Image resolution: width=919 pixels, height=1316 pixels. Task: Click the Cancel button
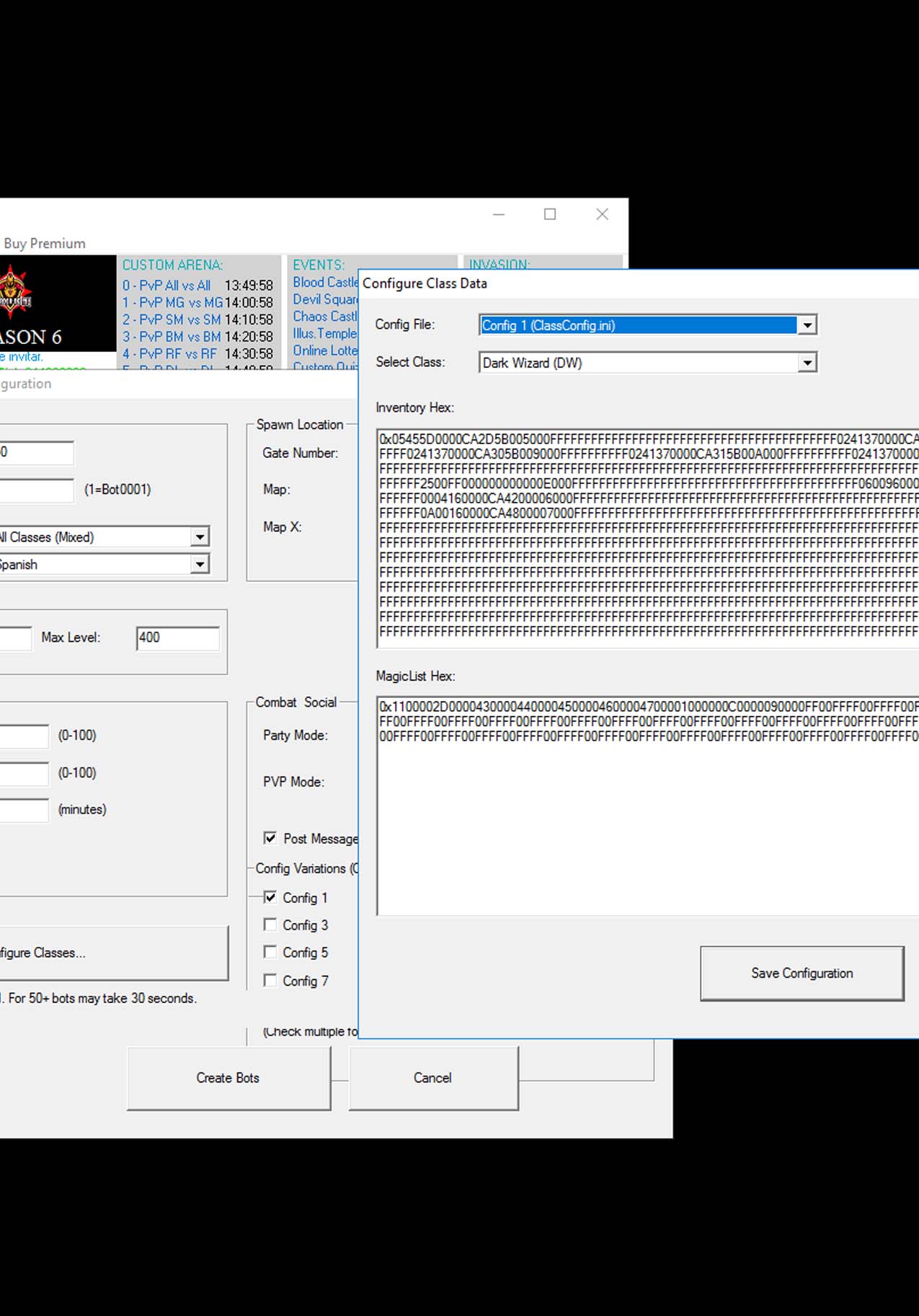[x=432, y=1077]
